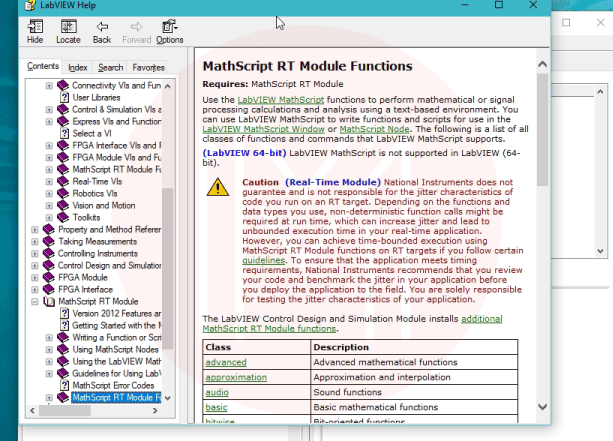Click the tree's vertical scrollbar thumb
Viewport: 613px width, 441px height.
click(x=168, y=268)
